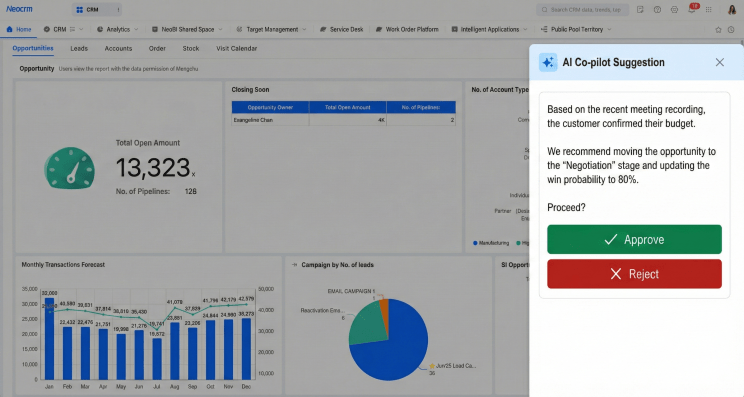Switch to the Stock tab
Screen dimensions: 744x397
tap(191, 48)
